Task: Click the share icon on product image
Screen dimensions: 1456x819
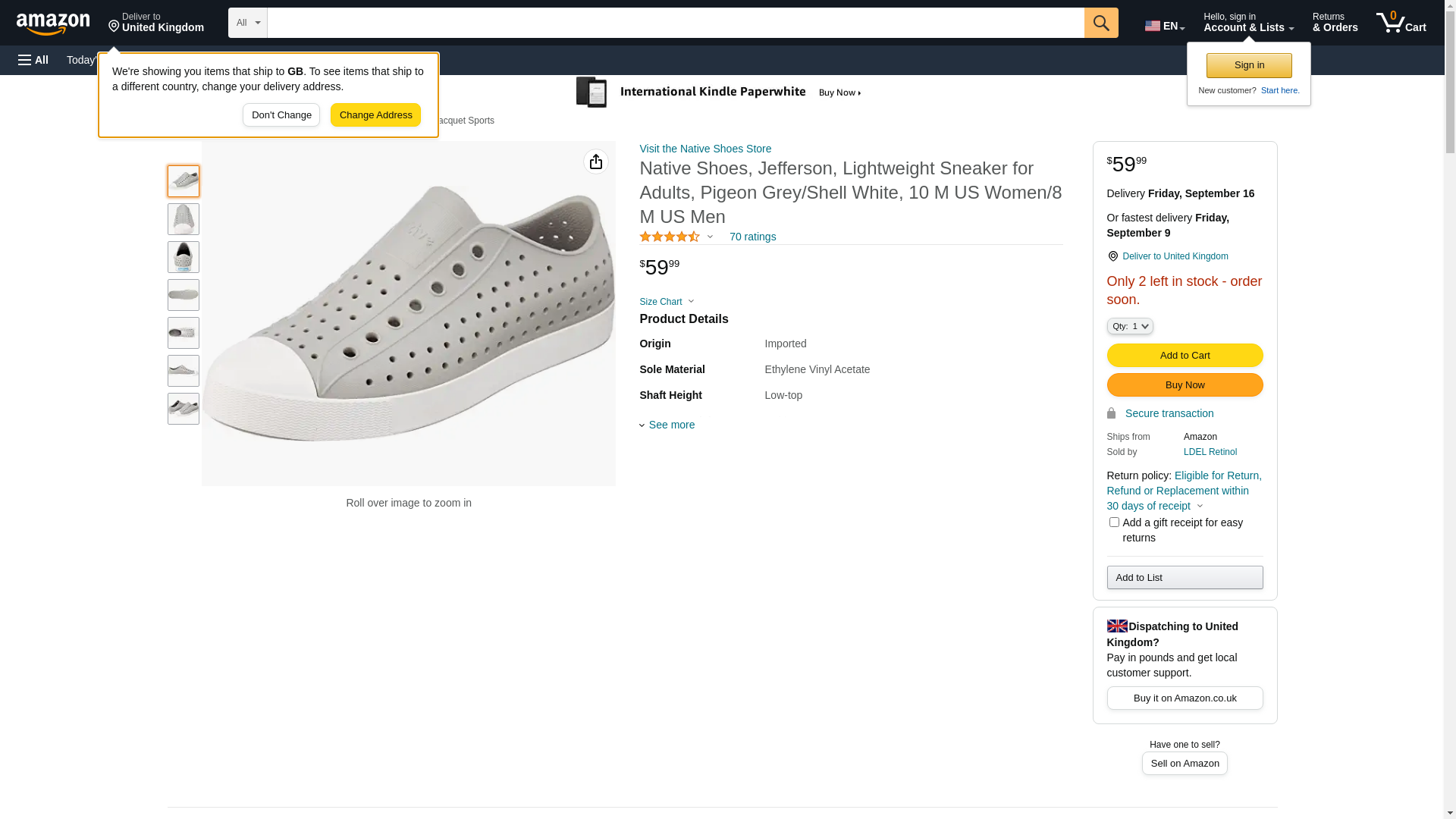Action: [596, 162]
